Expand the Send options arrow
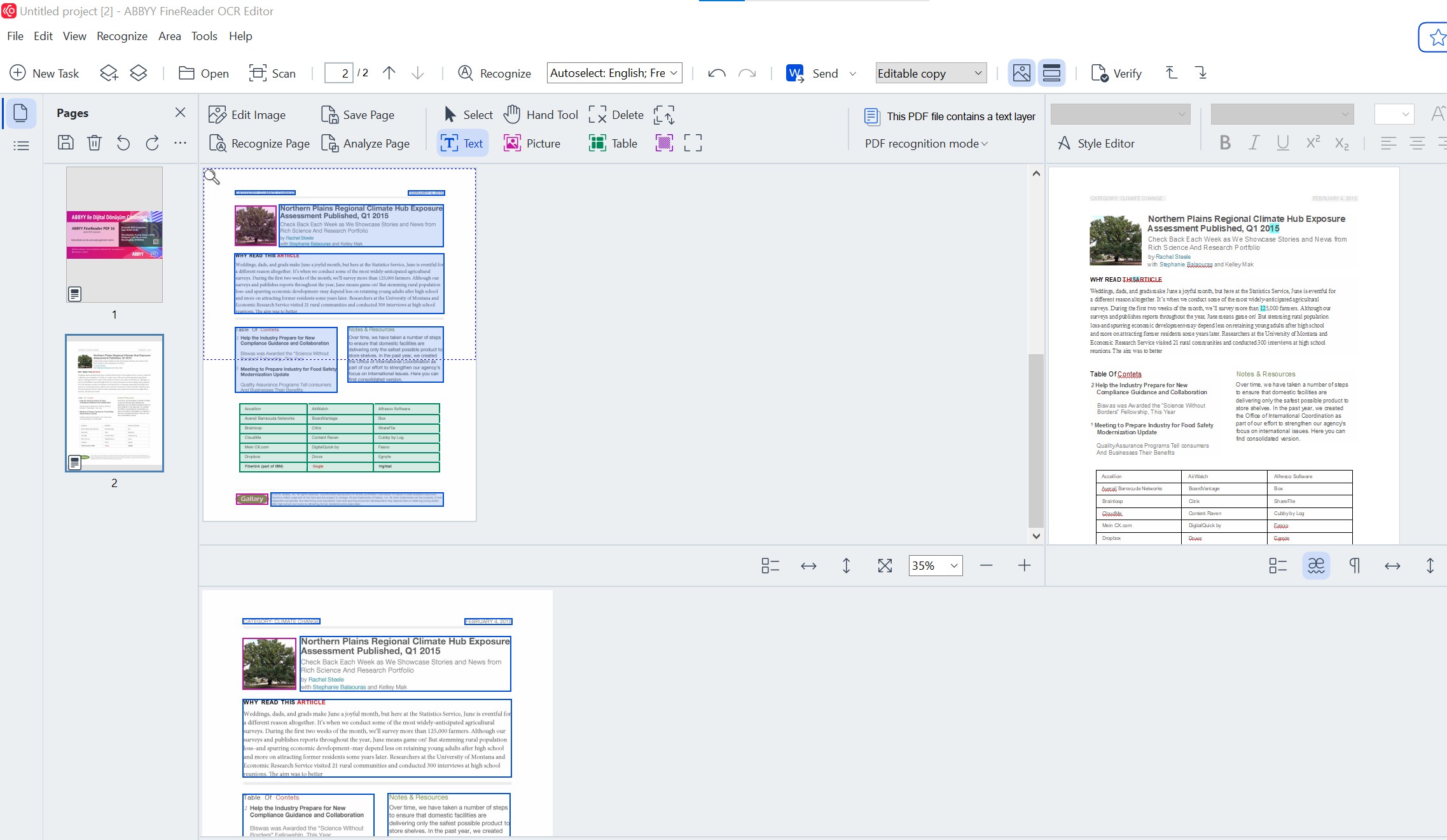The width and height of the screenshot is (1447, 840). [853, 74]
